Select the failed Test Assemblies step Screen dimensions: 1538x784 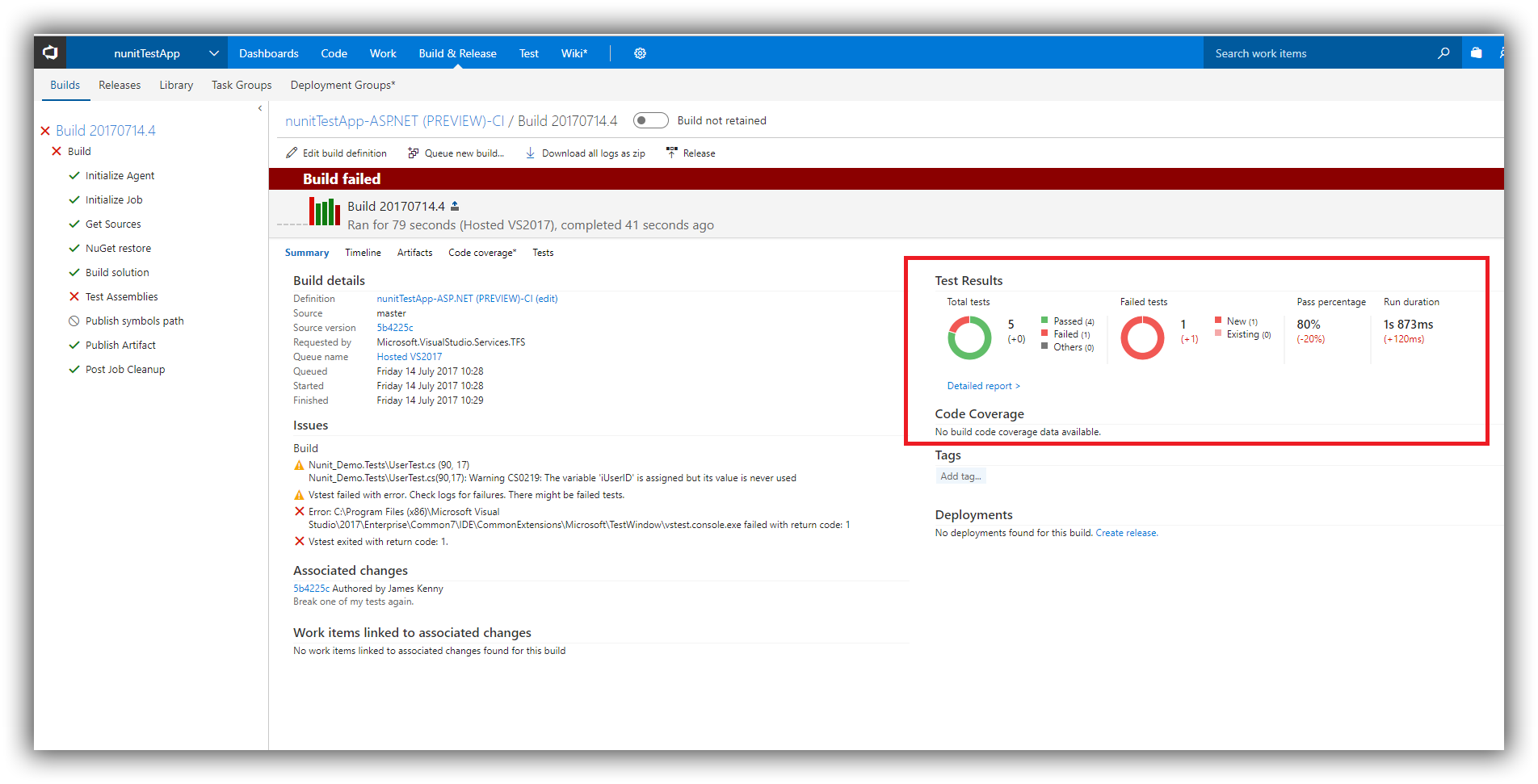[x=121, y=296]
